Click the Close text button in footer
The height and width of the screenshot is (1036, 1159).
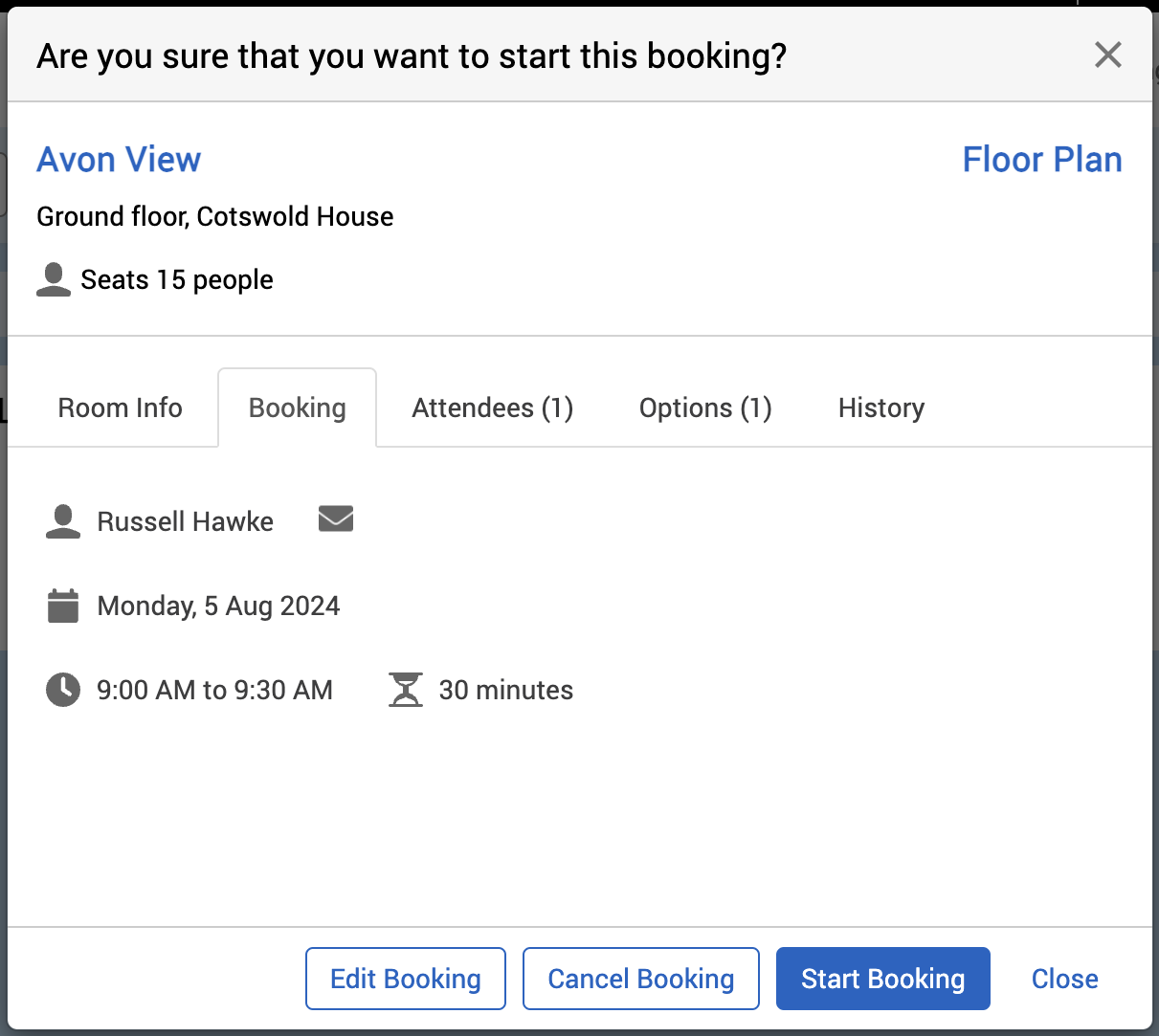(1064, 979)
